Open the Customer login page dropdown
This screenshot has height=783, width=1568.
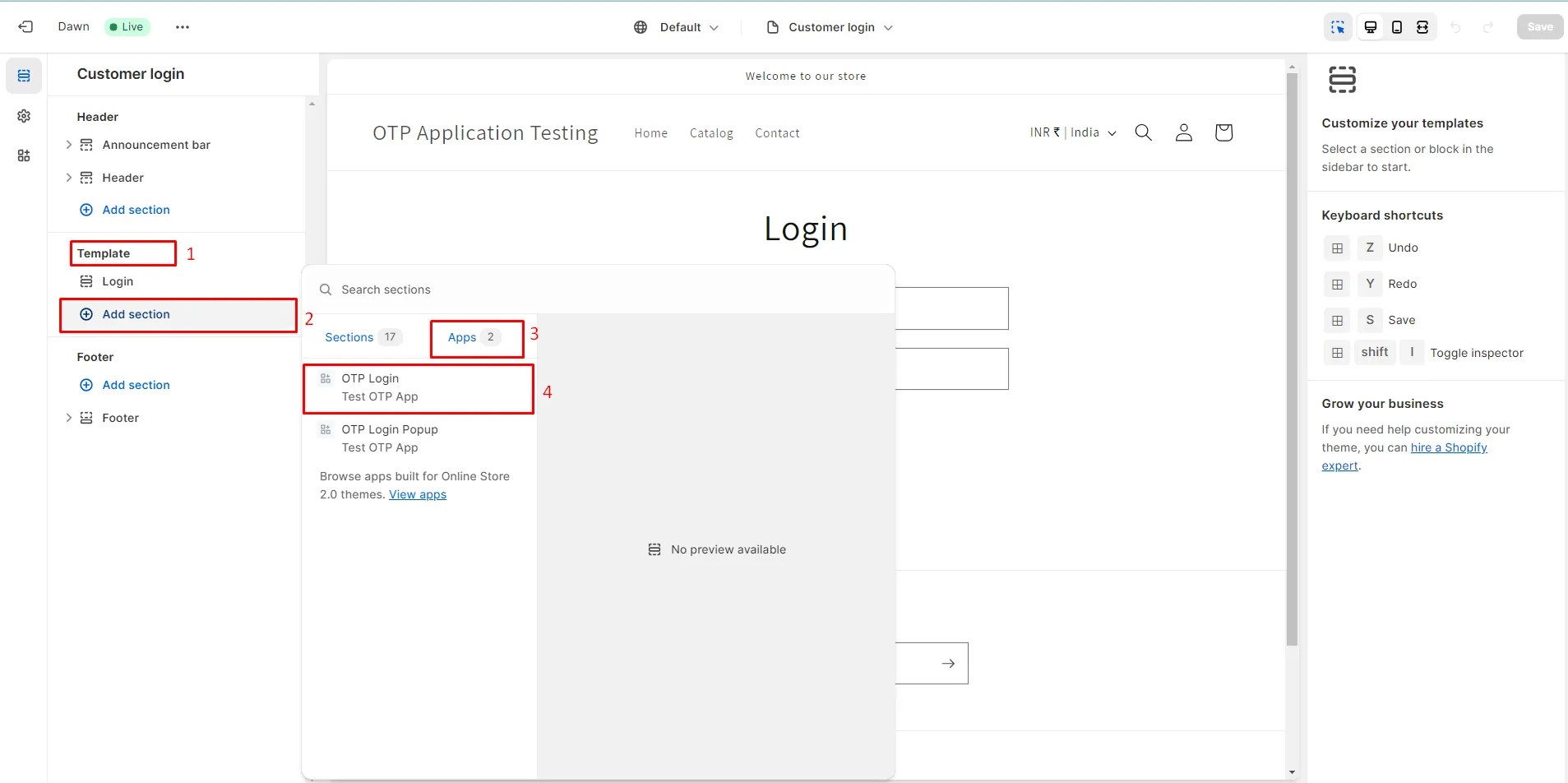coord(830,26)
